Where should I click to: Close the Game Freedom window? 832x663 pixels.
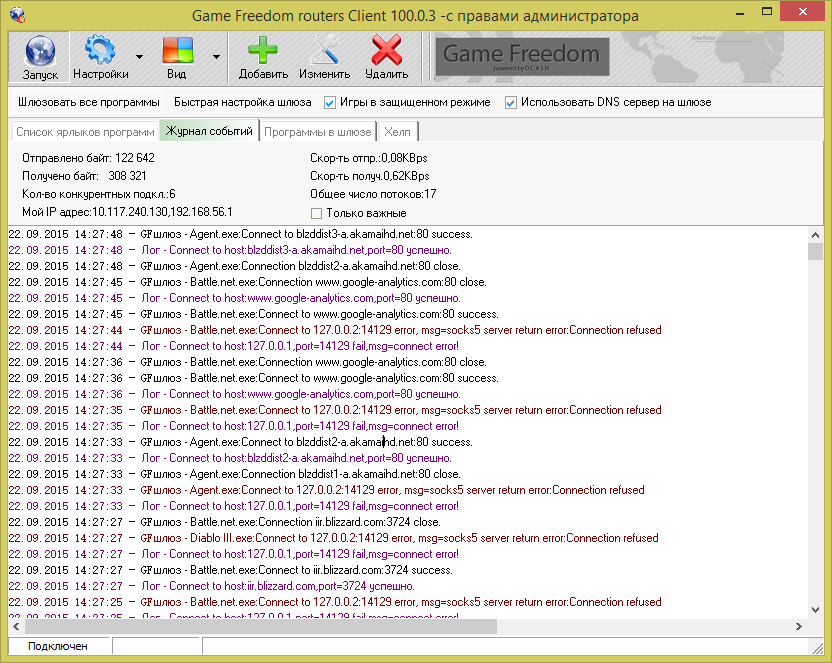(x=802, y=12)
